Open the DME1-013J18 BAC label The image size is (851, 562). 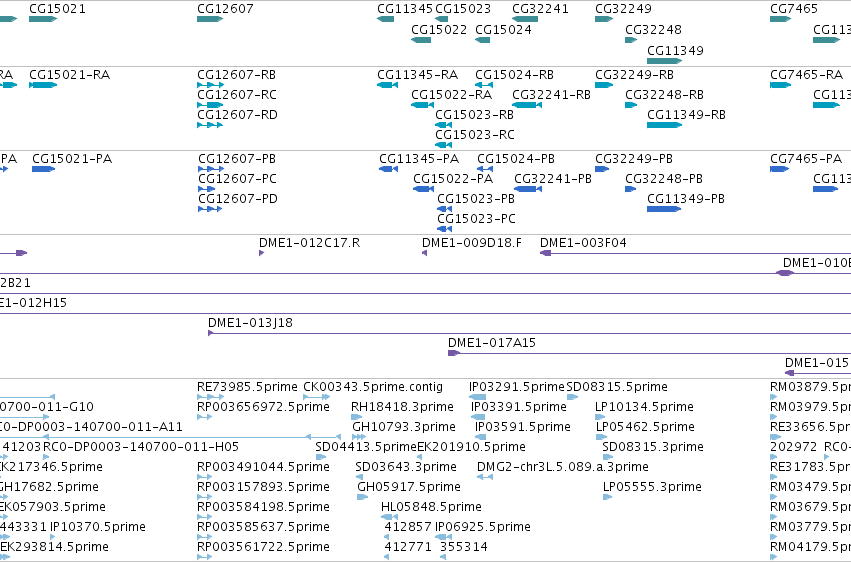250,323
